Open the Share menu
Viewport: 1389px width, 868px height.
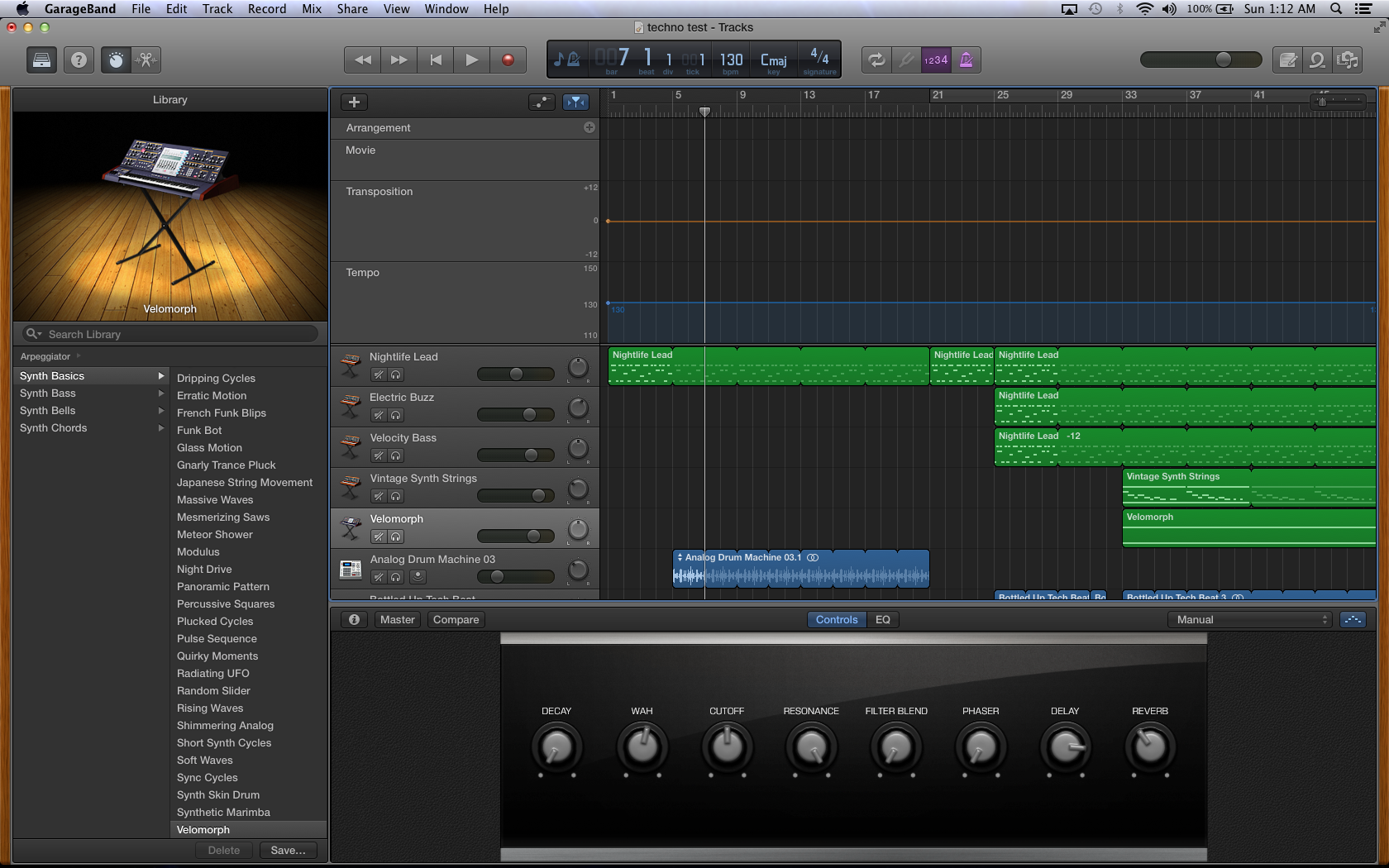click(x=352, y=8)
